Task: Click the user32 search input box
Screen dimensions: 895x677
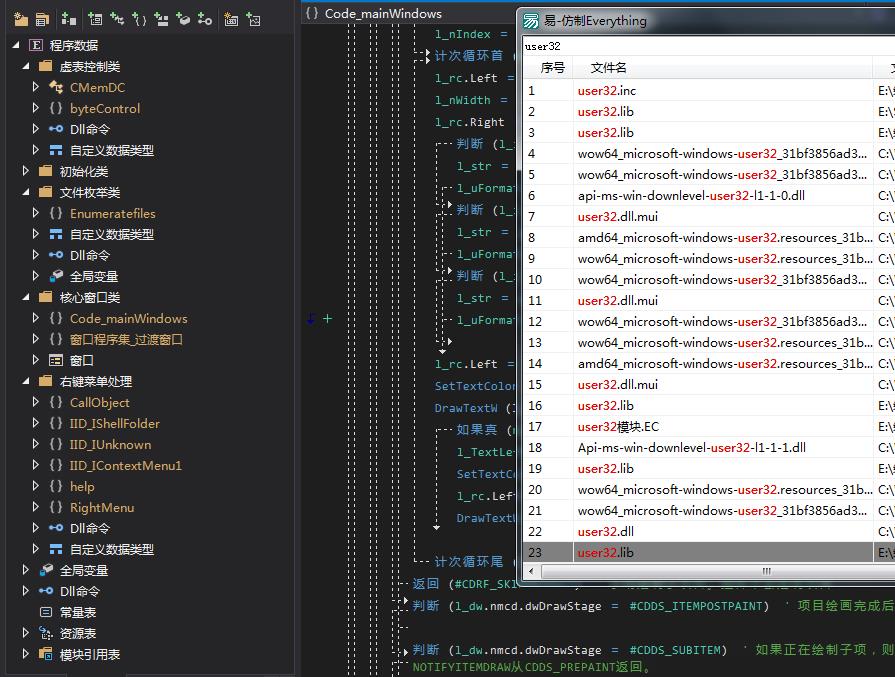Action: [700, 46]
